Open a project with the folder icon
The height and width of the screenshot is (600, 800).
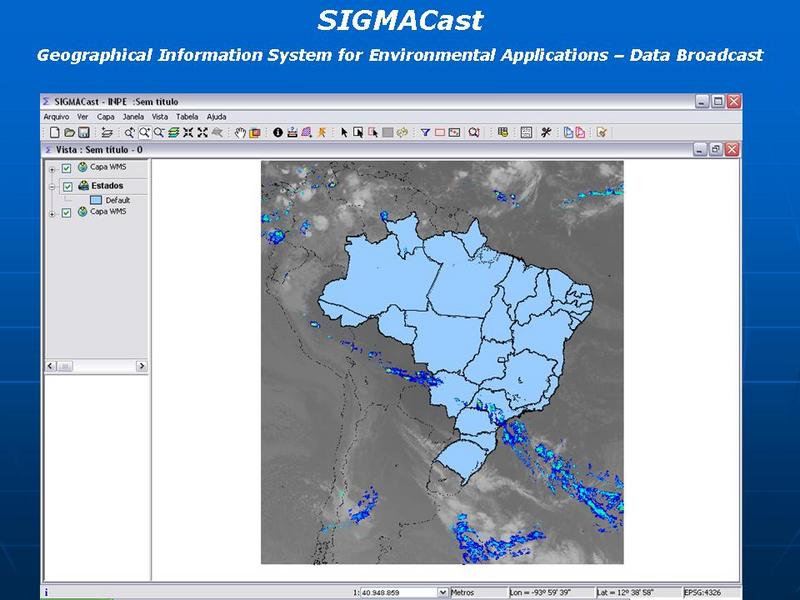click(69, 133)
